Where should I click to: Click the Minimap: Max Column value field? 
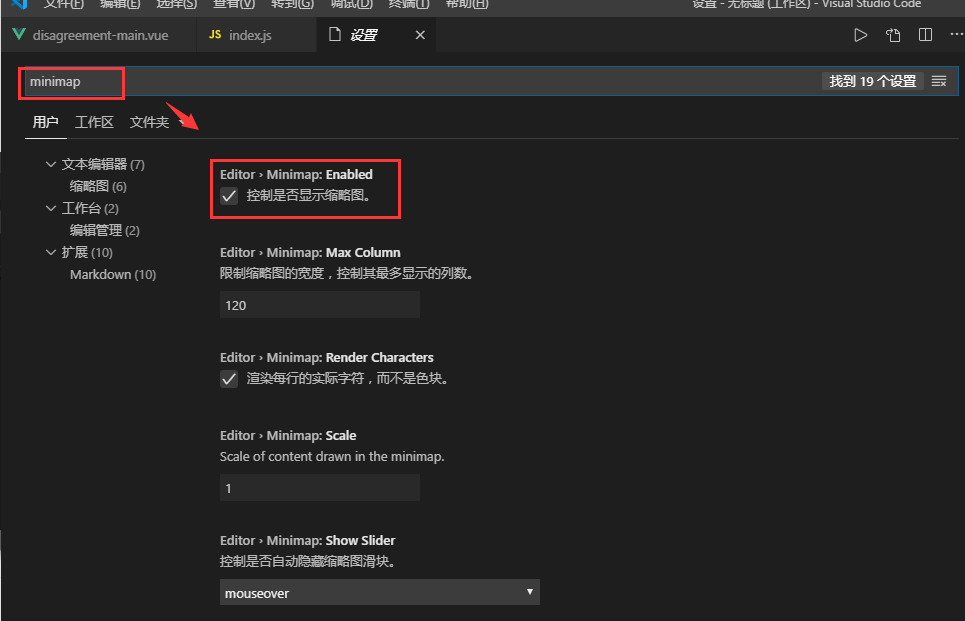click(x=319, y=304)
